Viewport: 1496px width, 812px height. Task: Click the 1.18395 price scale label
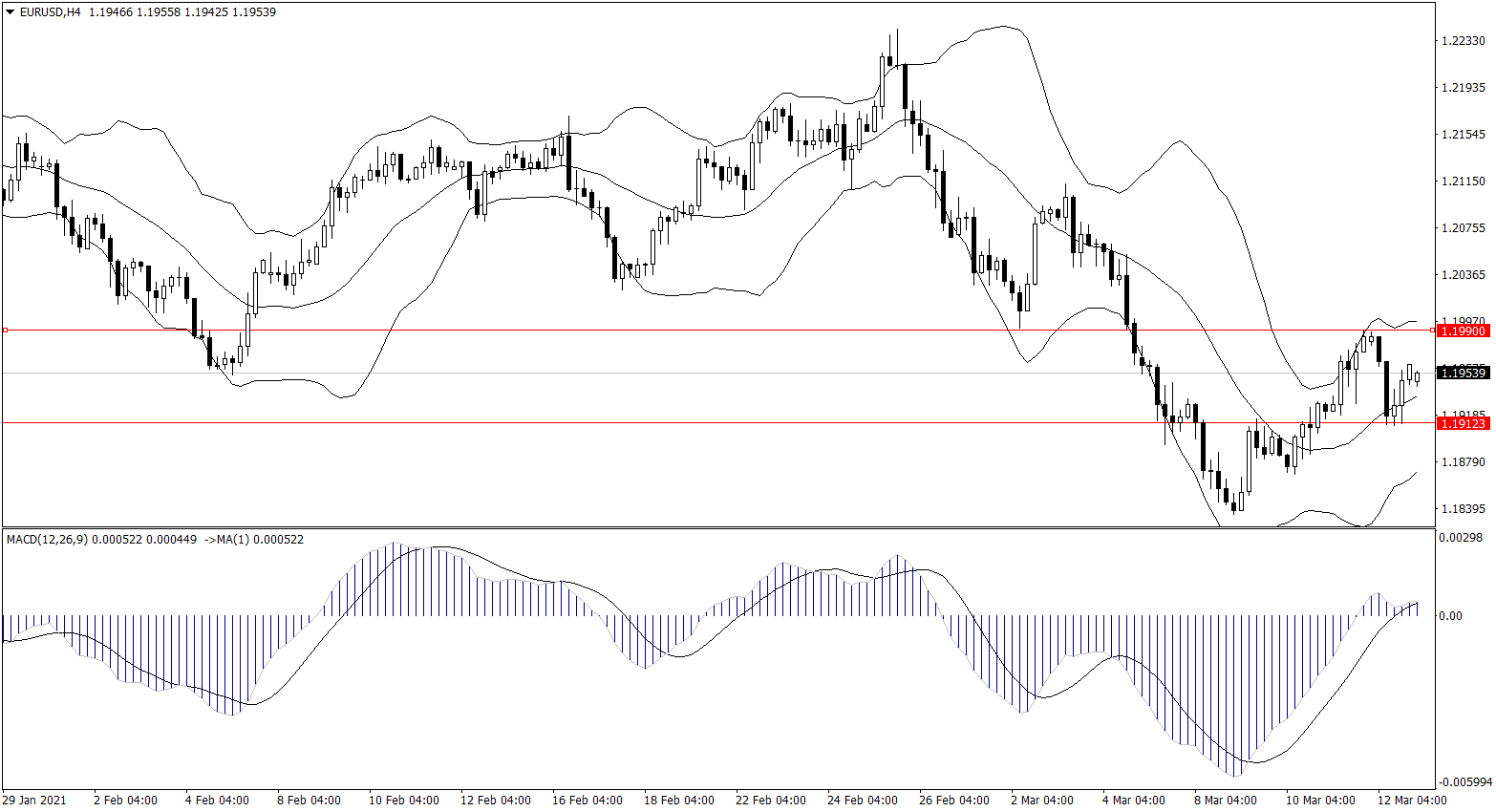(1463, 509)
